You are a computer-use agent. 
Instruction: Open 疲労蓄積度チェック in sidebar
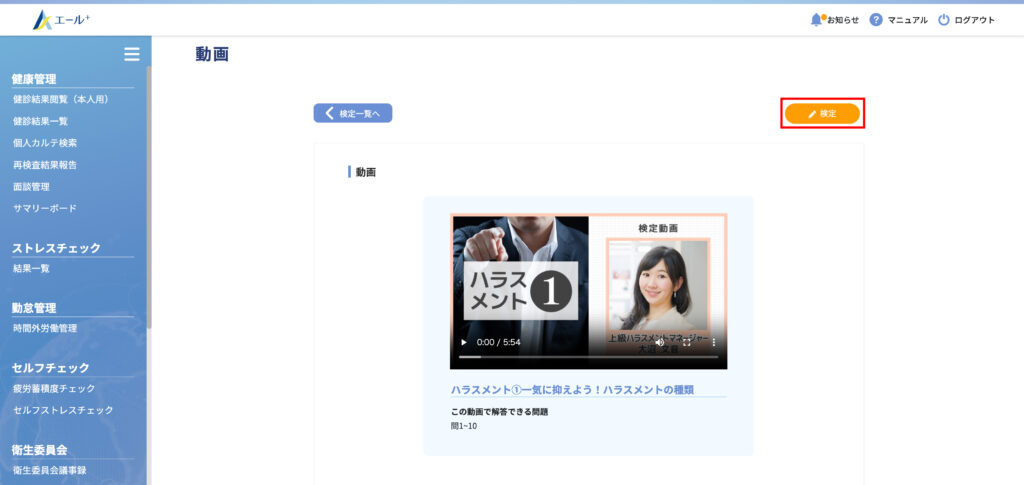[54, 389]
